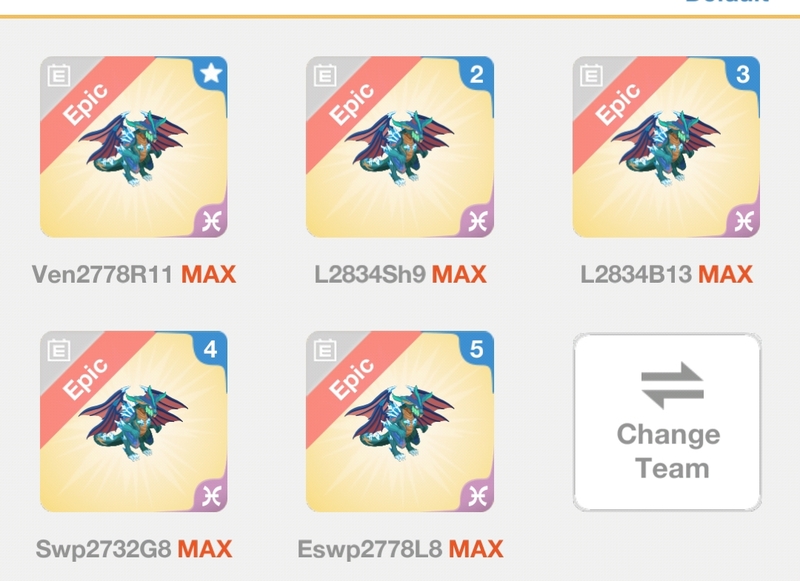The image size is (800, 581).
Task: Open the notes icon on Ven2778R11 card
Action: tap(59, 75)
